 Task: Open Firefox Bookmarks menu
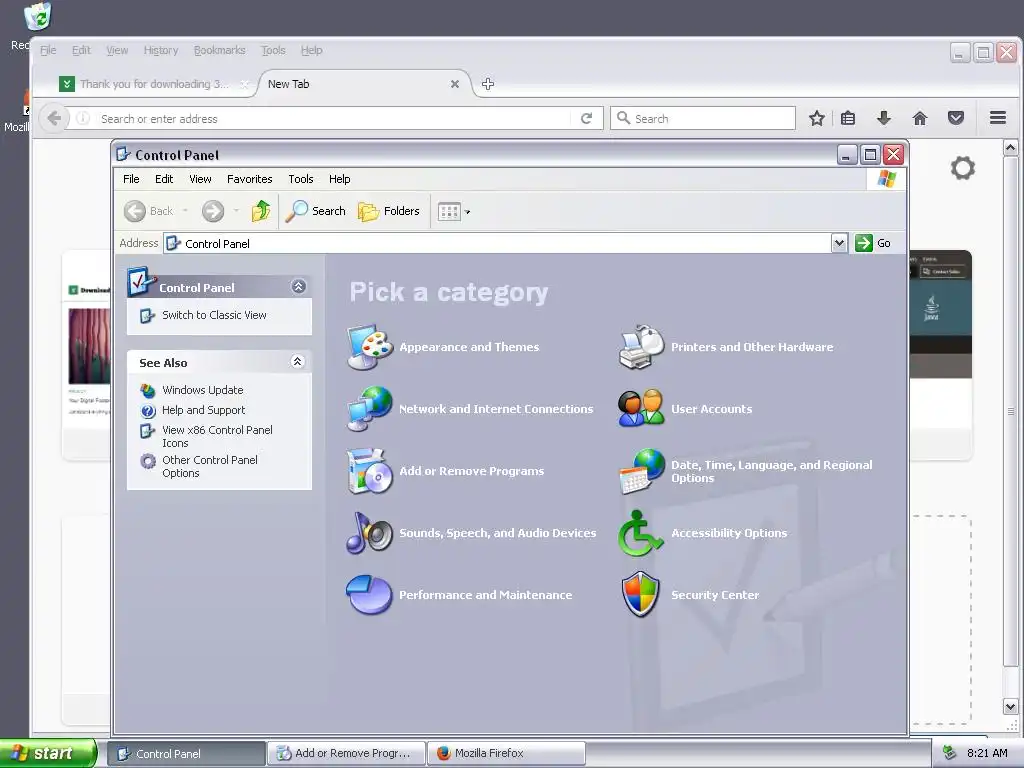click(219, 50)
